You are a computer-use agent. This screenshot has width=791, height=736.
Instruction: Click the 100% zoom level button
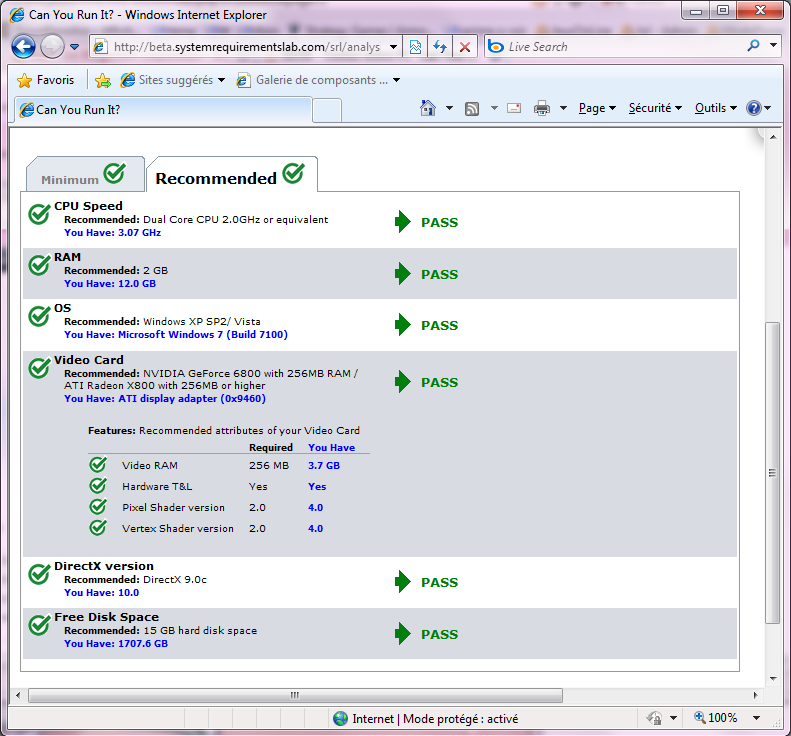pyautogui.click(x=715, y=718)
